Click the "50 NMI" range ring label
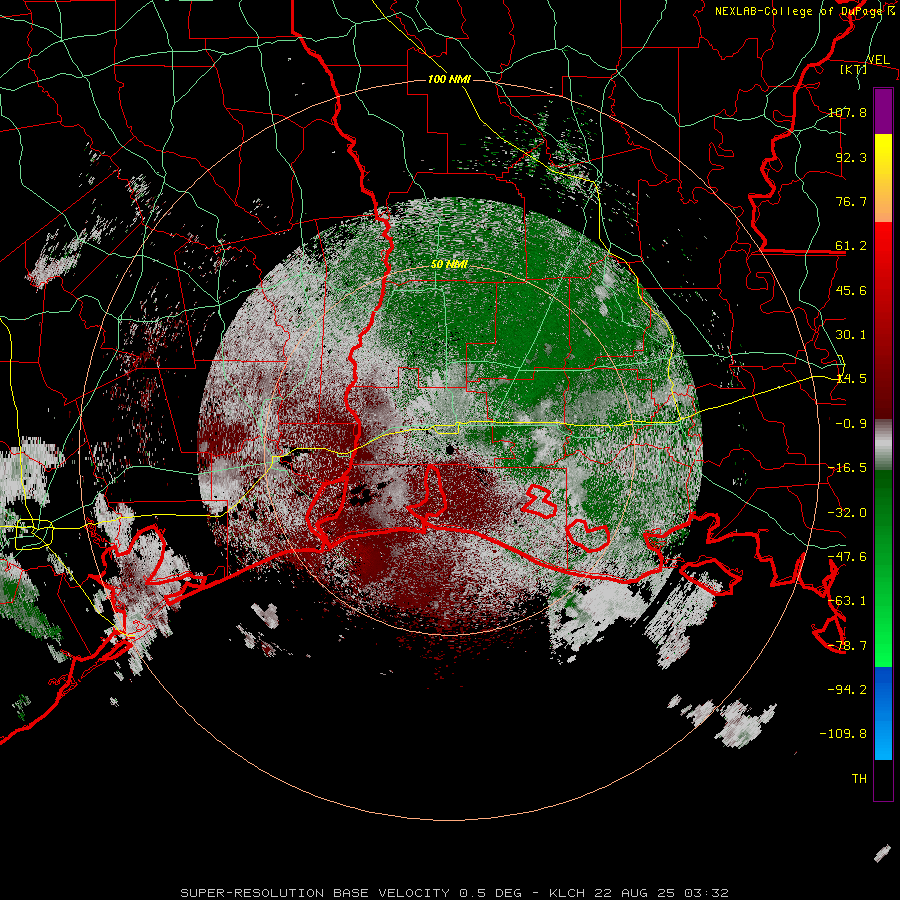 [x=449, y=264]
